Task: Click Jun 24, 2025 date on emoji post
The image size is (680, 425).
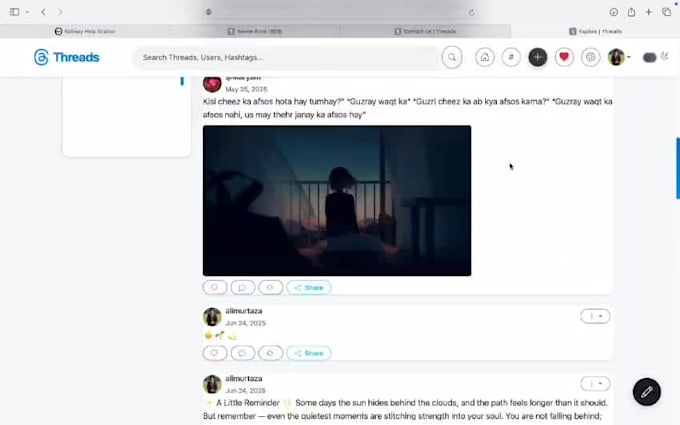Action: 245,323
